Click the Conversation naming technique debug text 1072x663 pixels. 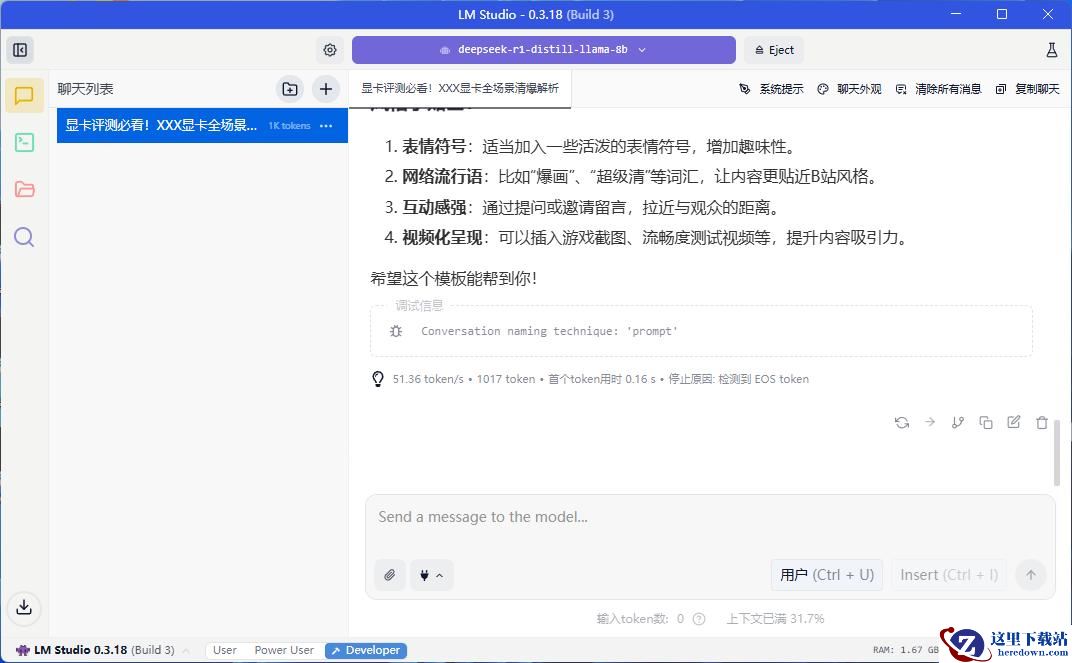pos(549,331)
